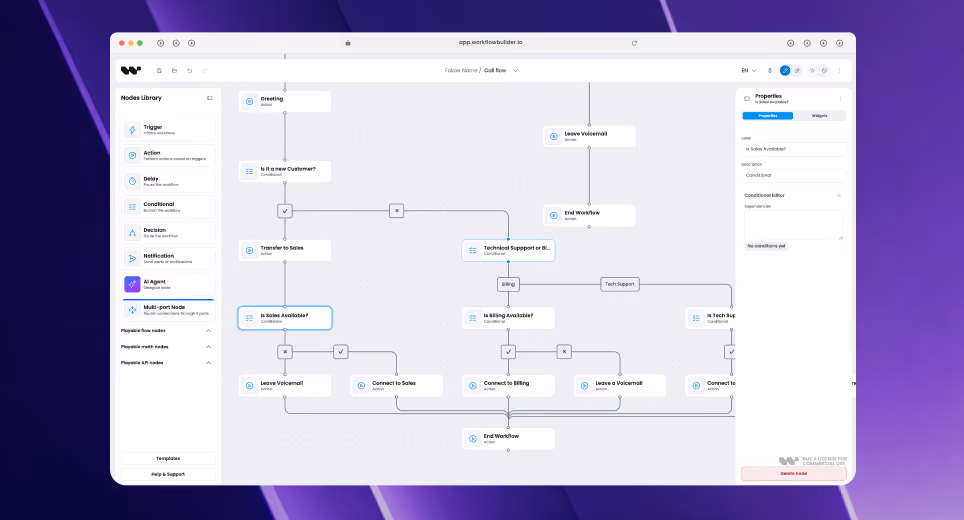Click the Delete node button
Screen dimensions: 964x520
point(794,473)
